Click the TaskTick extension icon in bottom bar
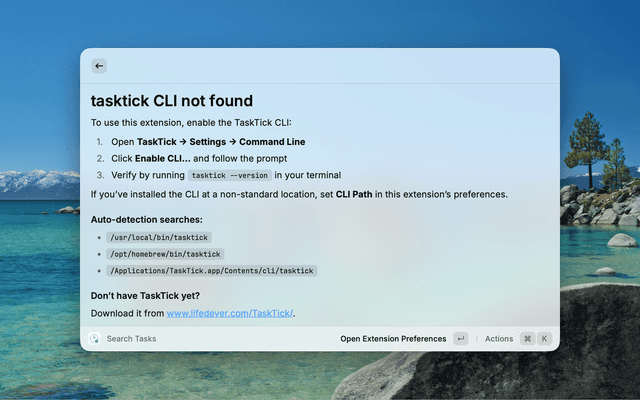The width and height of the screenshot is (640, 400). click(x=94, y=338)
